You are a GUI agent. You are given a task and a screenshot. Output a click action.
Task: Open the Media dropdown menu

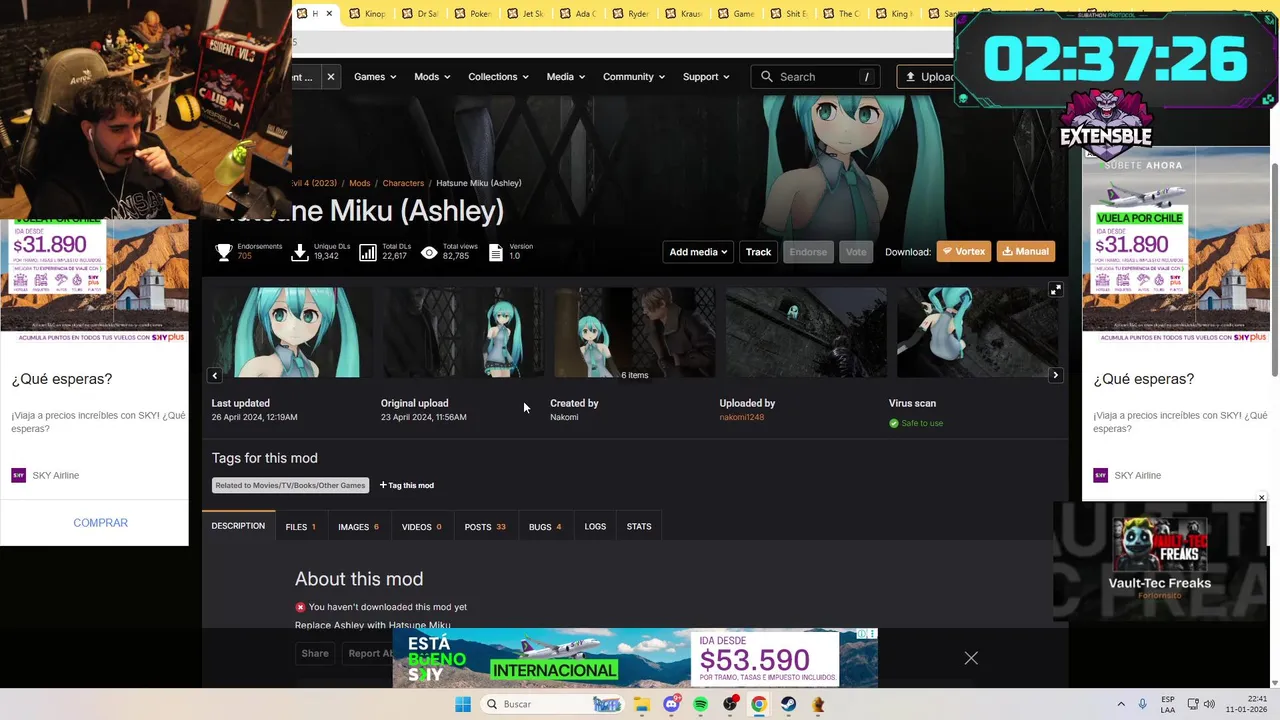[x=565, y=77]
